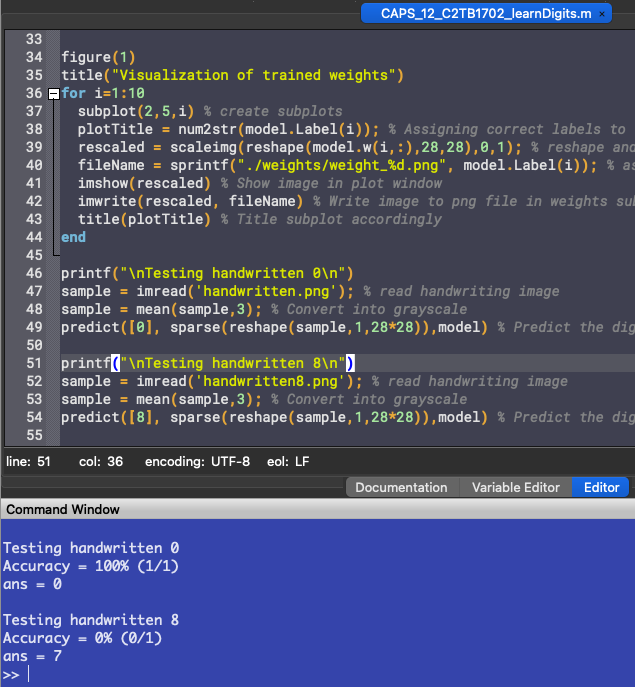Click the Command Window title bar
This screenshot has width=635, height=687.
pos(317,509)
